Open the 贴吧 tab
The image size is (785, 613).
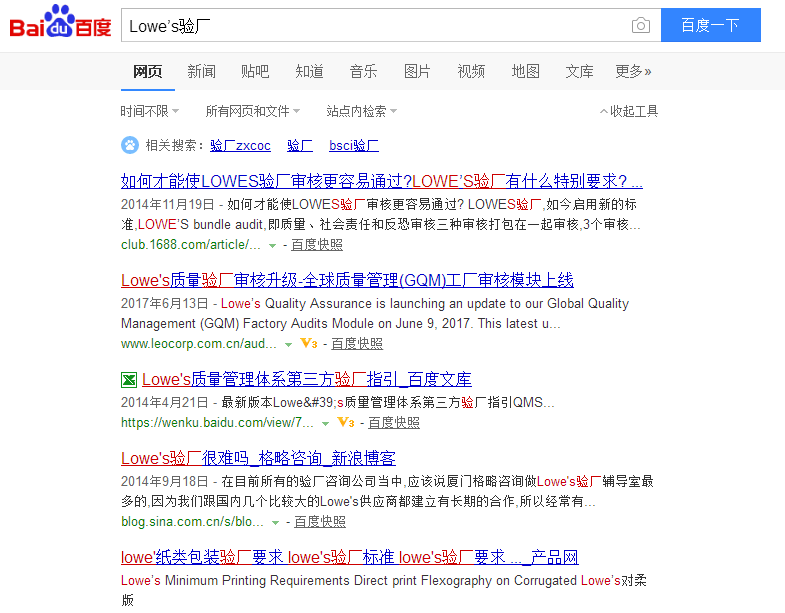(255, 72)
